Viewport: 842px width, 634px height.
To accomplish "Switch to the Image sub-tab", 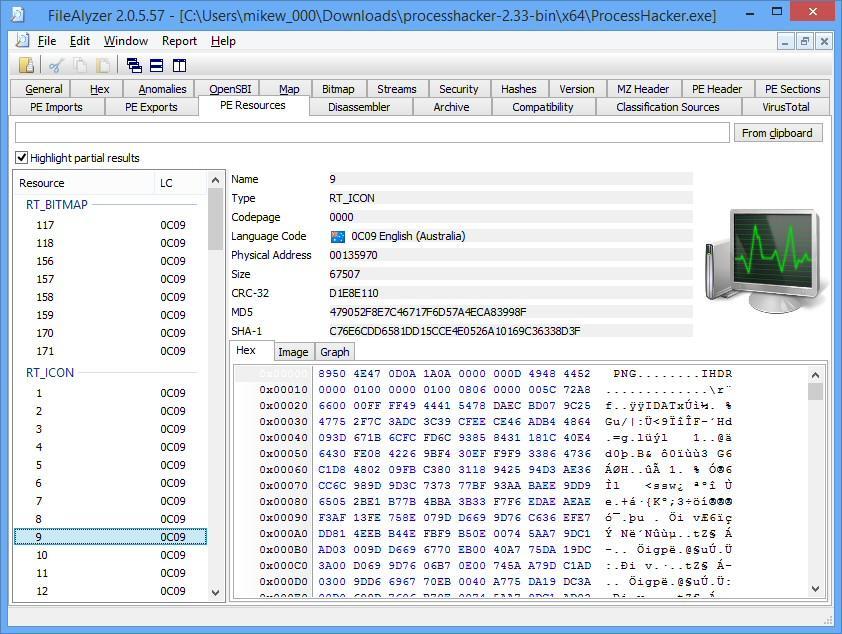I will (x=293, y=352).
